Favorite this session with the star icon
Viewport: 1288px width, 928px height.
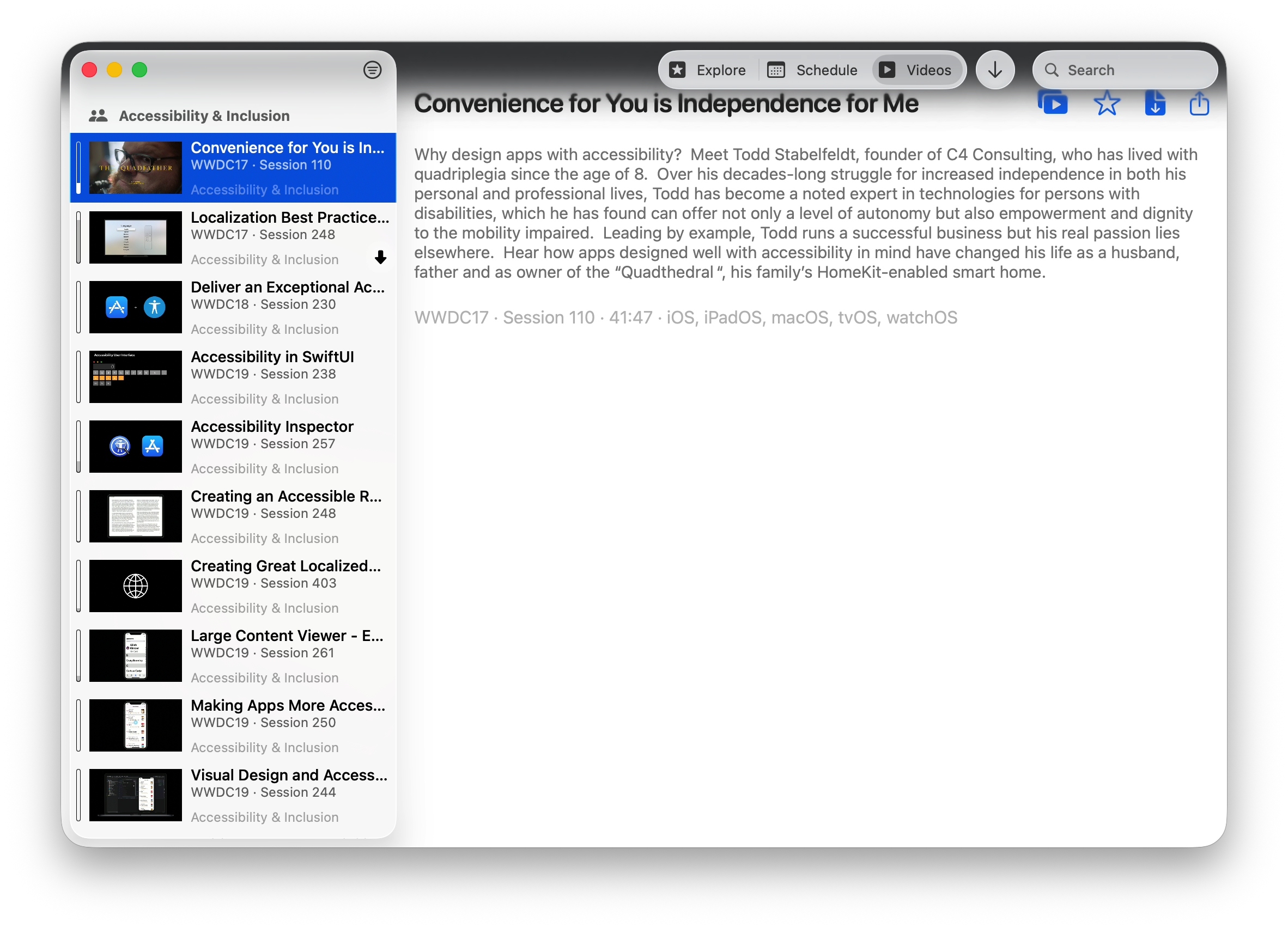[x=1106, y=103]
